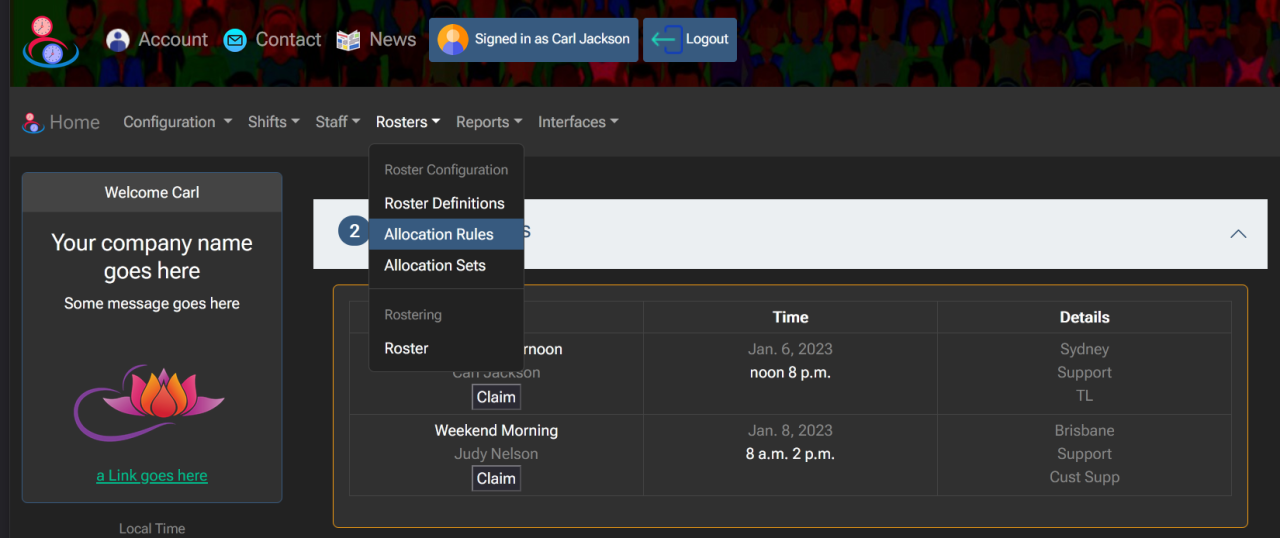Select Roster Definitions from menu

coord(444,203)
